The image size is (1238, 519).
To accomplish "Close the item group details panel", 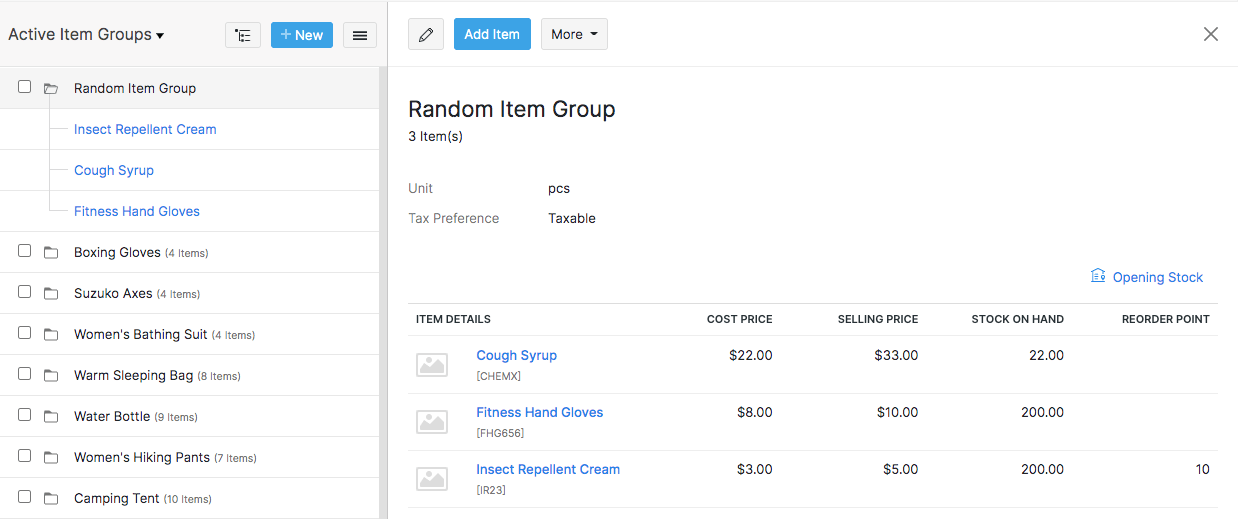I will tap(1211, 34).
